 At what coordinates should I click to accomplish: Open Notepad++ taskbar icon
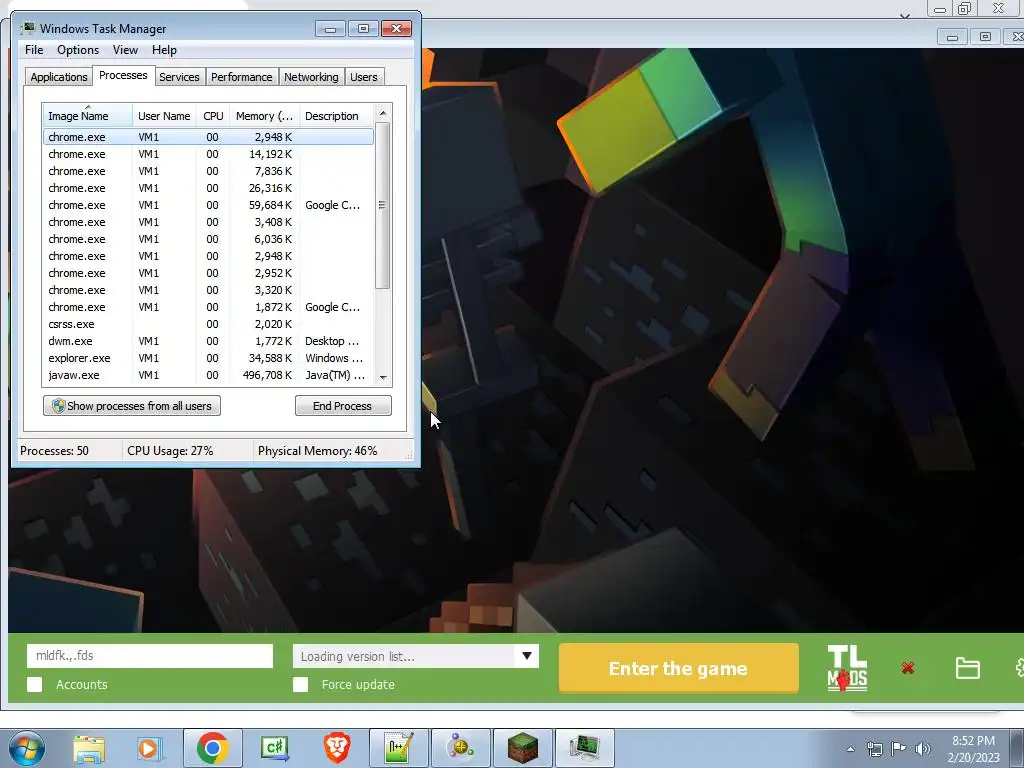398,748
